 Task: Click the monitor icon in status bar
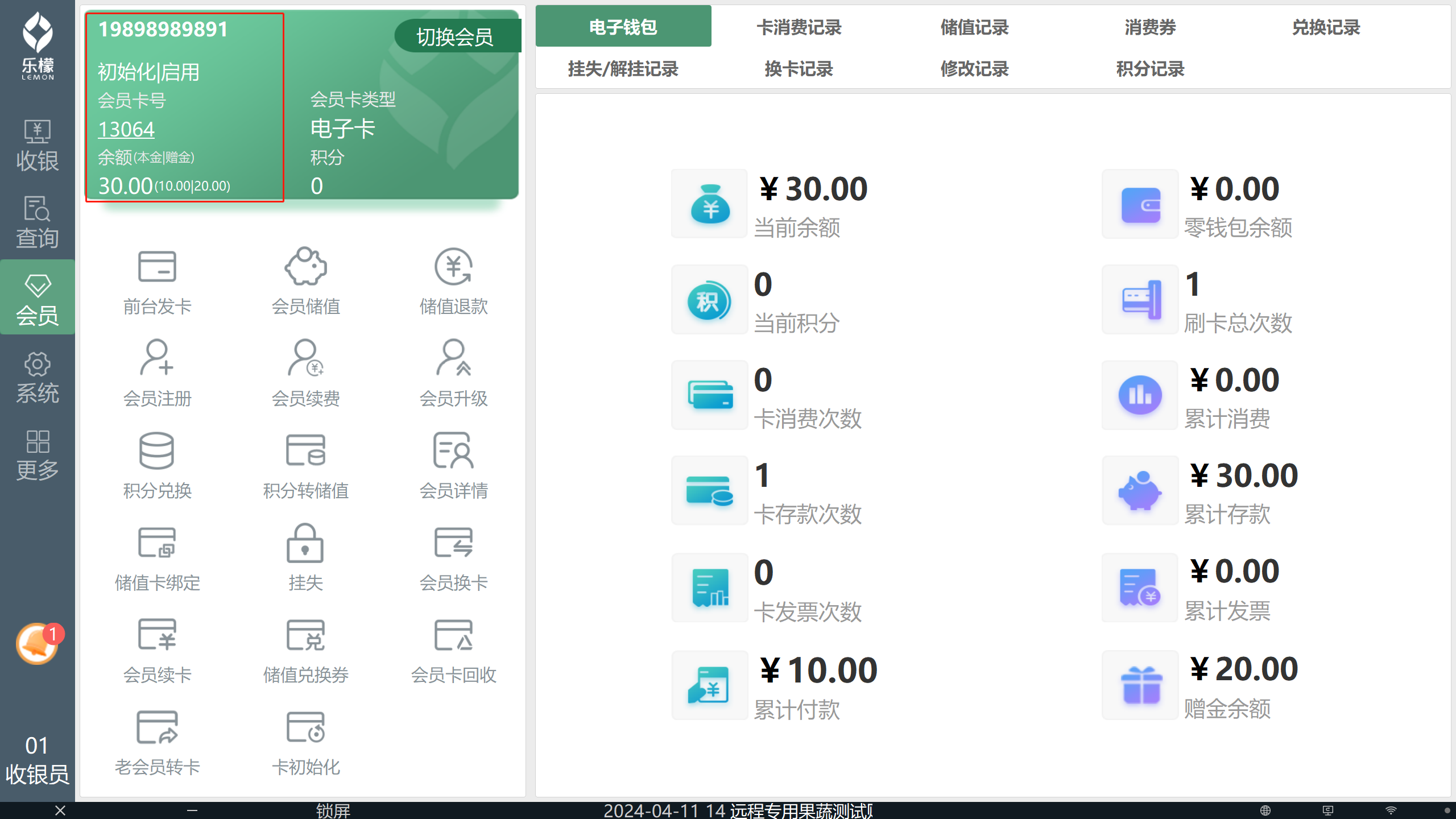click(1328, 810)
